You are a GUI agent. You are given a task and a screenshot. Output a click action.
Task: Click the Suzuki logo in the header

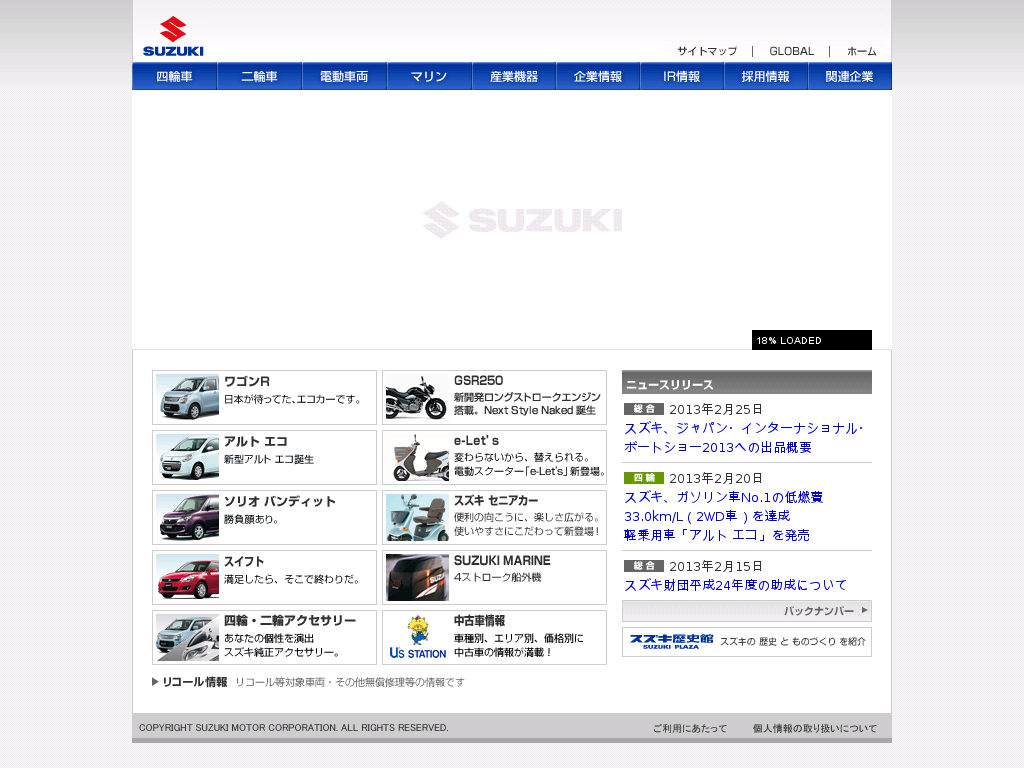(173, 37)
